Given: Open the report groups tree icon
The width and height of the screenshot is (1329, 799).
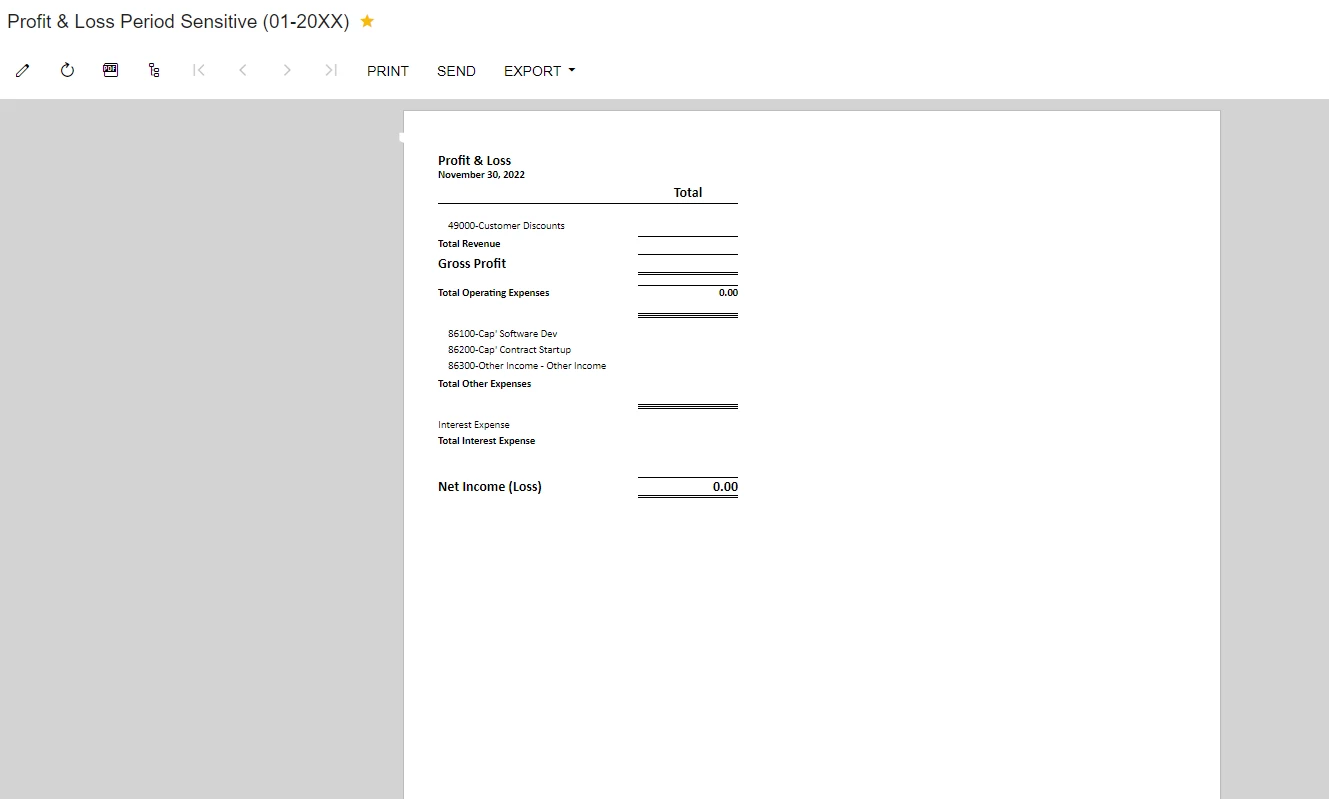Looking at the screenshot, I should pyautogui.click(x=154, y=70).
